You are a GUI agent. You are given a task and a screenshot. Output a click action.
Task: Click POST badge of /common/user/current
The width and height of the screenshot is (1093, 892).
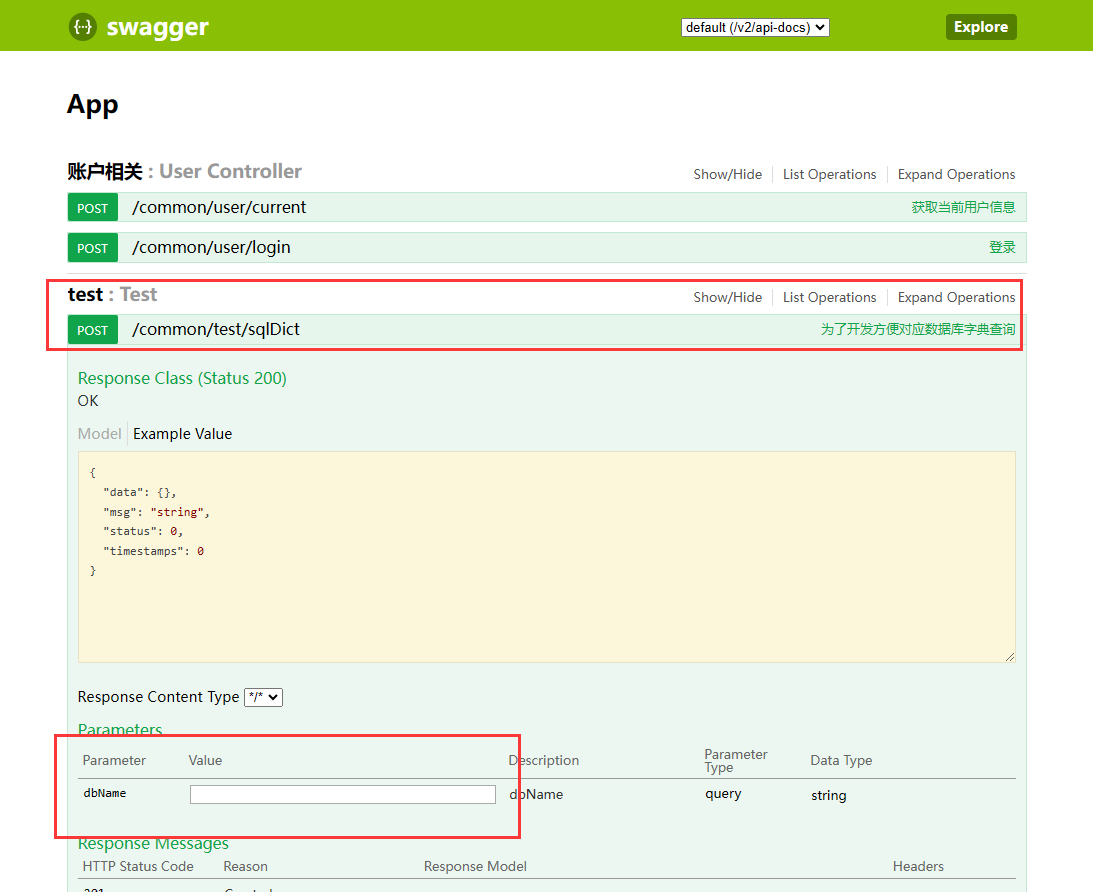(x=93, y=208)
